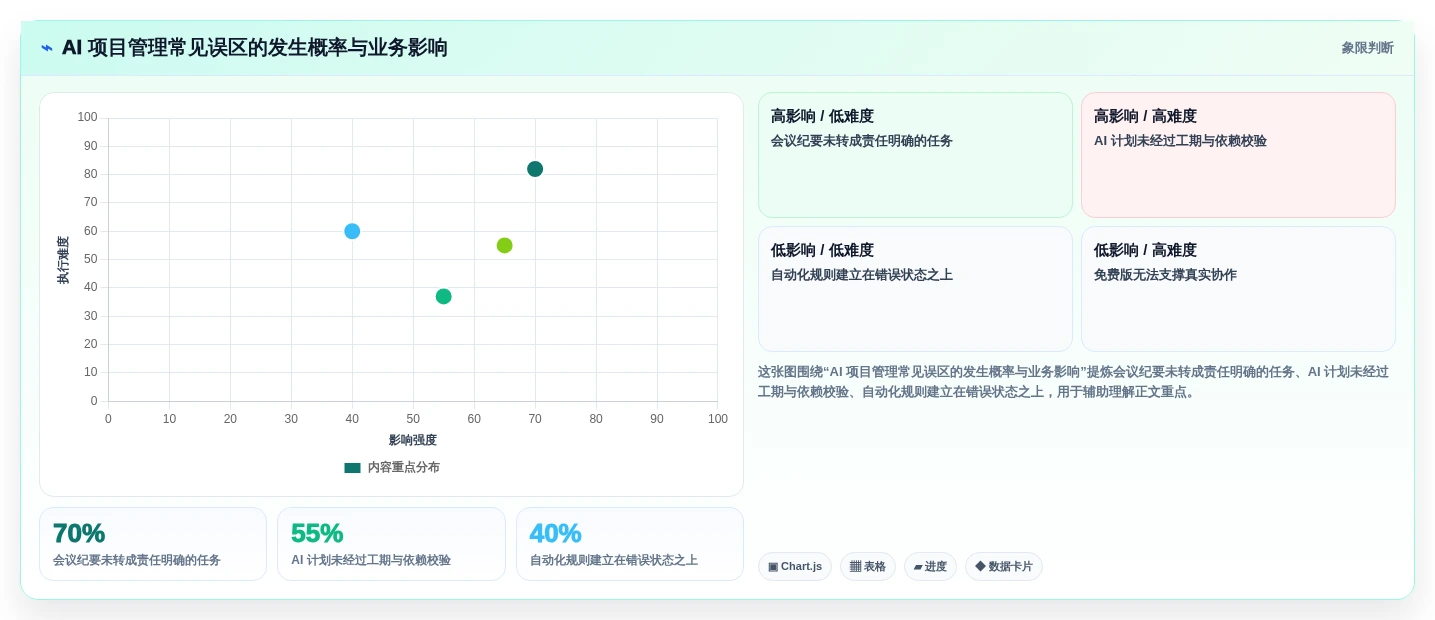Viewport: 1435px width, 620px height.
Task: Click the lightning icon beside the title
Action: coord(47,48)
